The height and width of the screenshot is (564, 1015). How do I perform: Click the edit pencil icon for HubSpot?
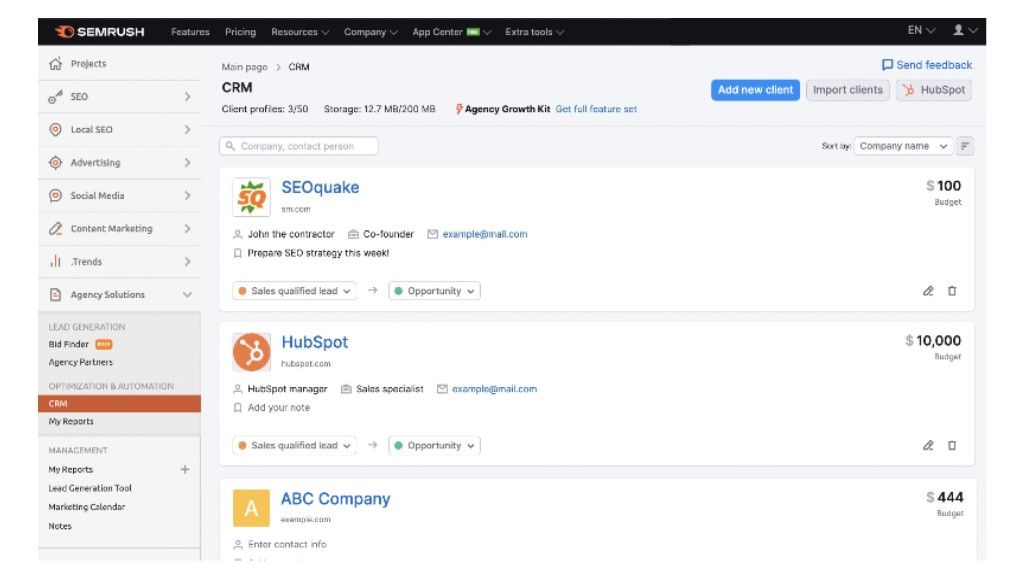tap(928, 446)
